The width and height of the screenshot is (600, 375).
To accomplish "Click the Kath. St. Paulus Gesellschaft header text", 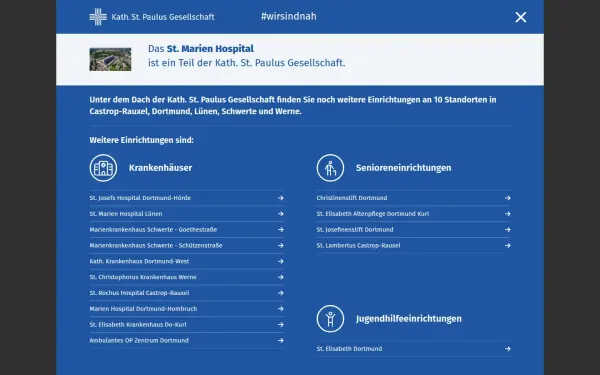I will pyautogui.click(x=163, y=17).
